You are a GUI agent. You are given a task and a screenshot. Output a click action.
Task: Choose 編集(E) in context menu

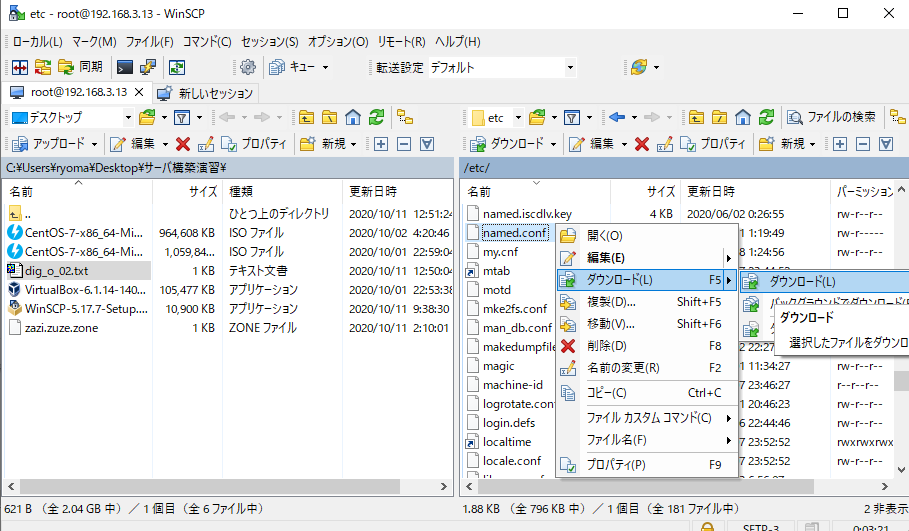pos(646,257)
